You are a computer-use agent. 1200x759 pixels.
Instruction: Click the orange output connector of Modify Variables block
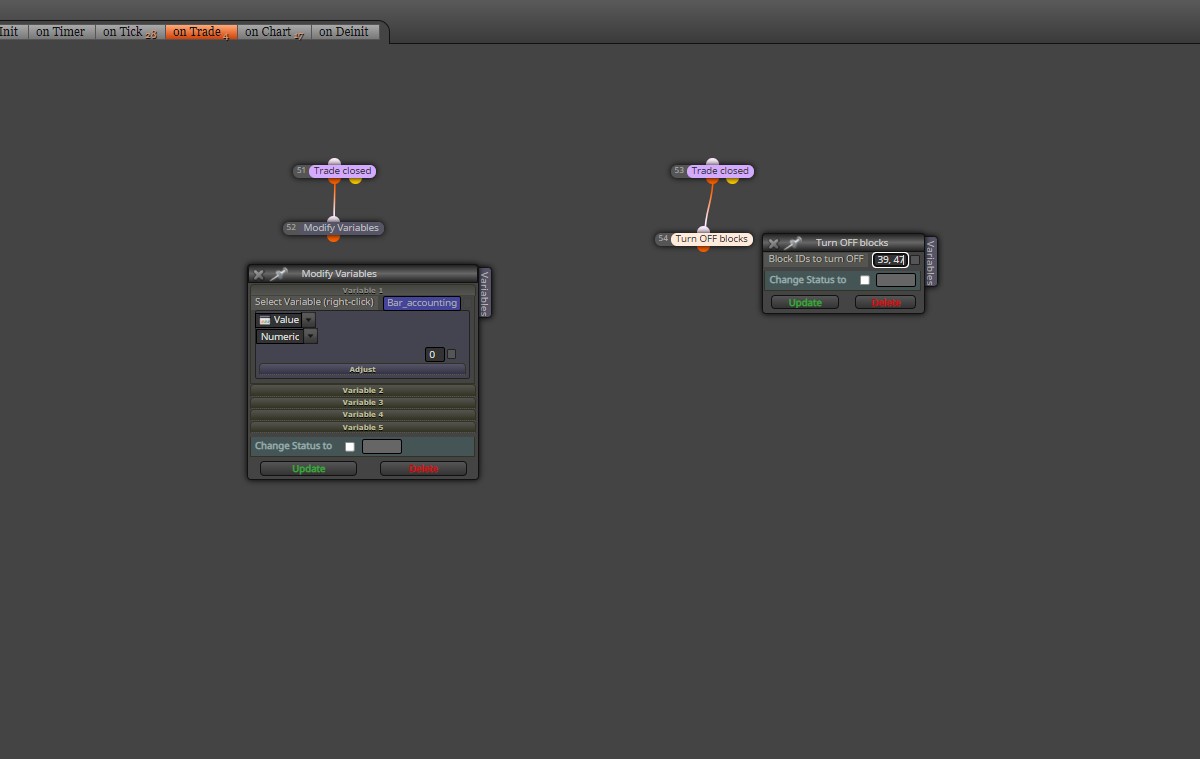[333, 237]
